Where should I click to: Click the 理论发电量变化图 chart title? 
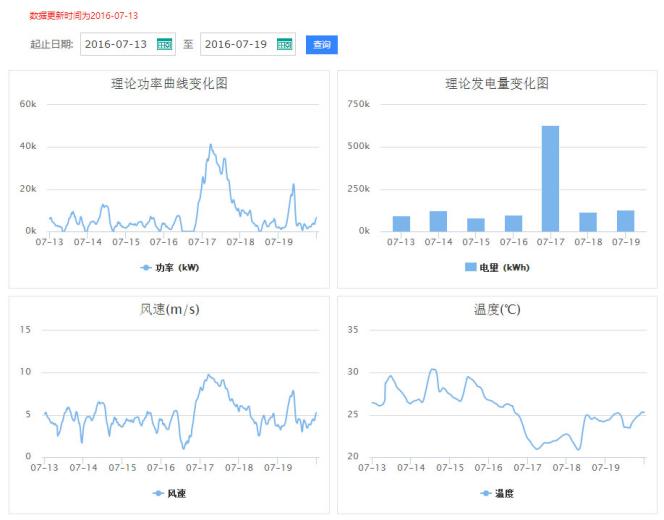[x=497, y=84]
